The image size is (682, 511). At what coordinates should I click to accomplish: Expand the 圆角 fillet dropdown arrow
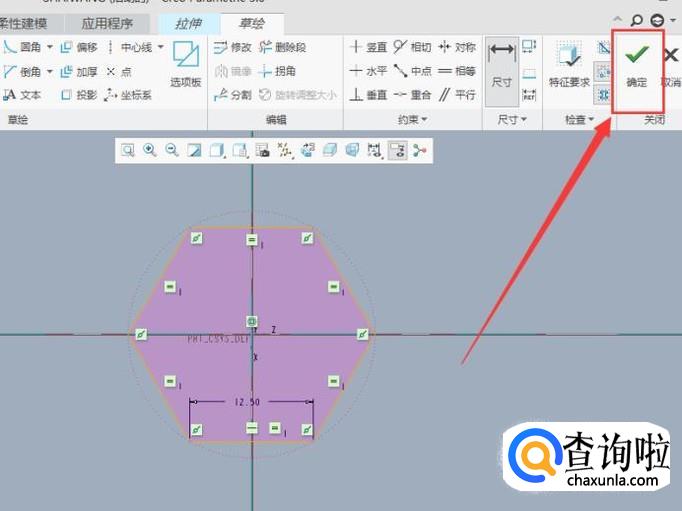tap(50, 47)
